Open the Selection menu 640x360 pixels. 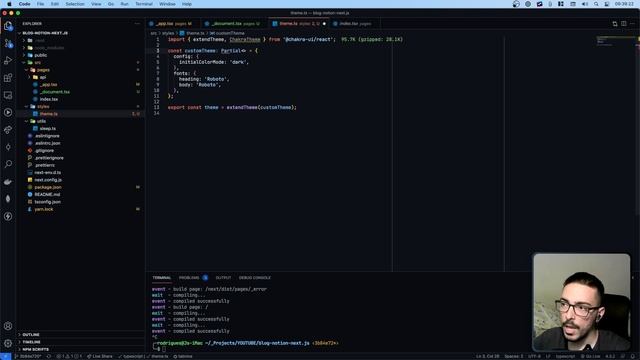click(75, 4)
